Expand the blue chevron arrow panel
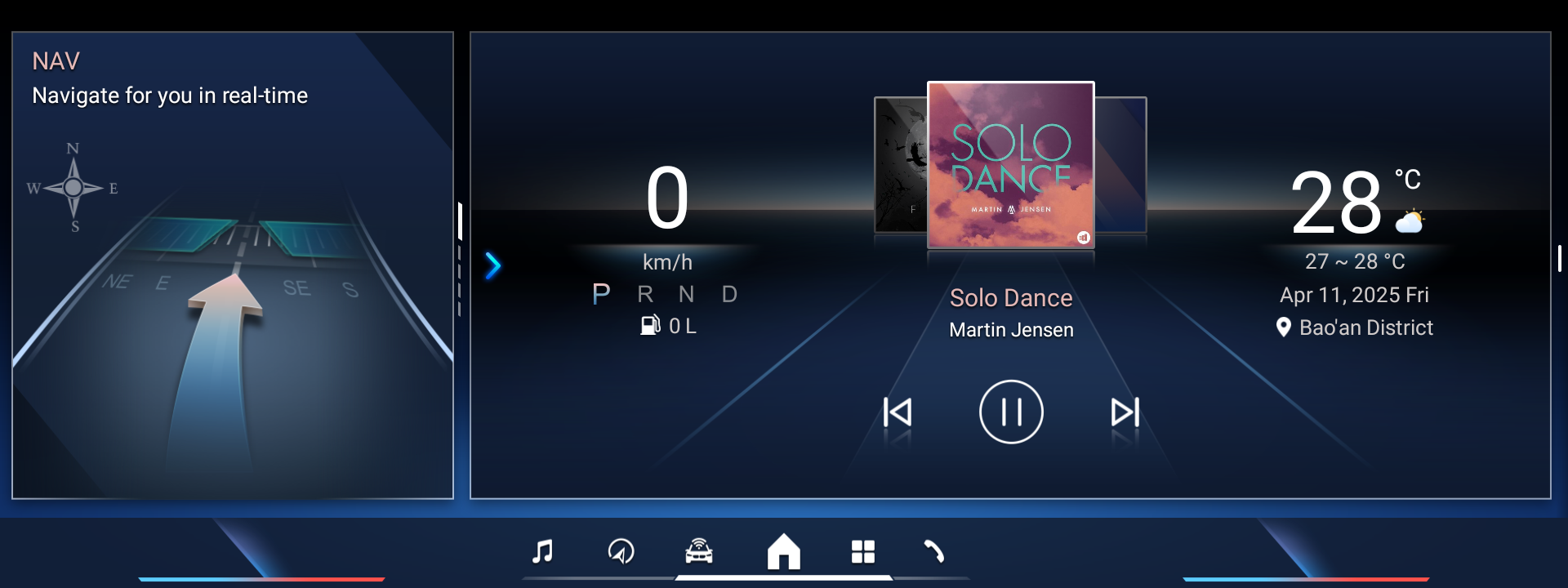The width and height of the screenshot is (1568, 588). click(492, 265)
